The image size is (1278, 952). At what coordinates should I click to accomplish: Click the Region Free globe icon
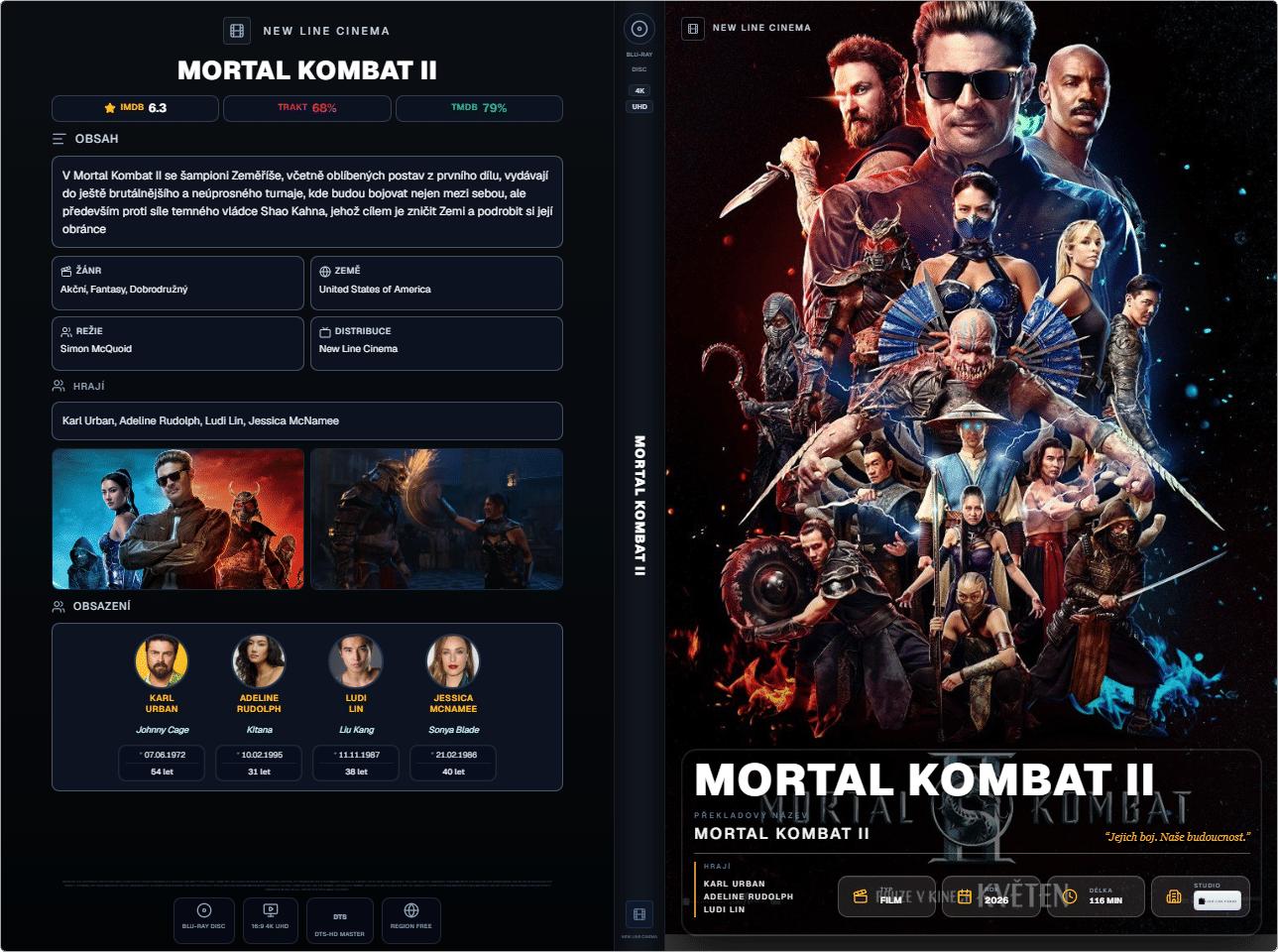tap(411, 910)
